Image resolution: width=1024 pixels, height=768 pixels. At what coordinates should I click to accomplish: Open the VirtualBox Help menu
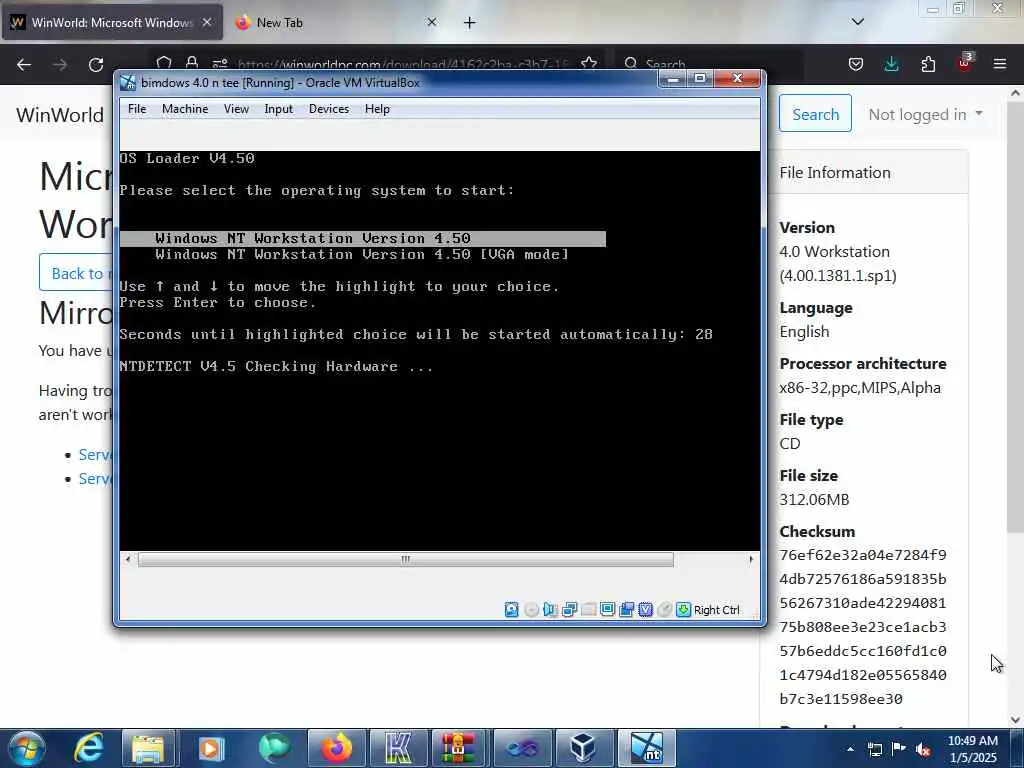point(377,109)
